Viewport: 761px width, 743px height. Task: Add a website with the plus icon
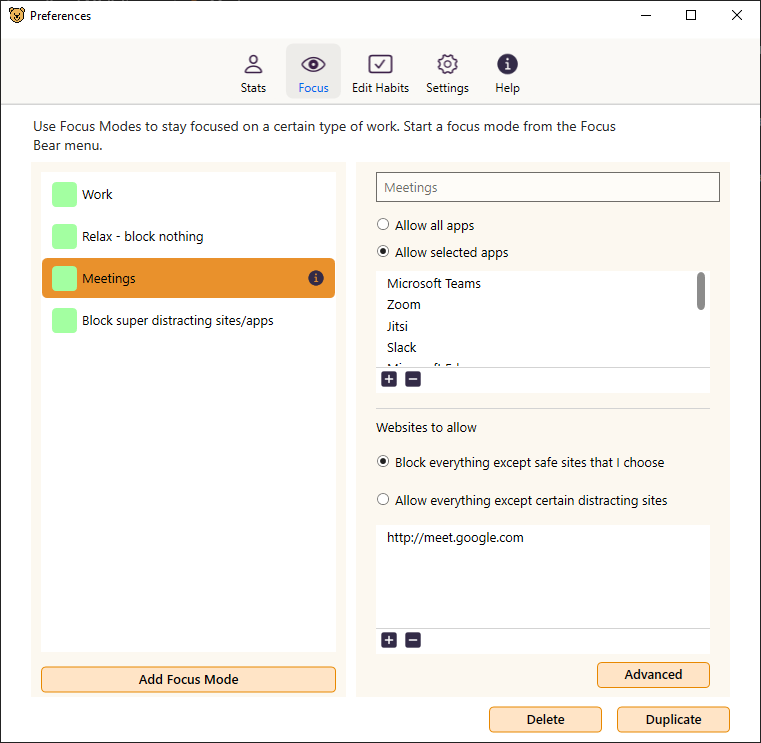(x=389, y=640)
